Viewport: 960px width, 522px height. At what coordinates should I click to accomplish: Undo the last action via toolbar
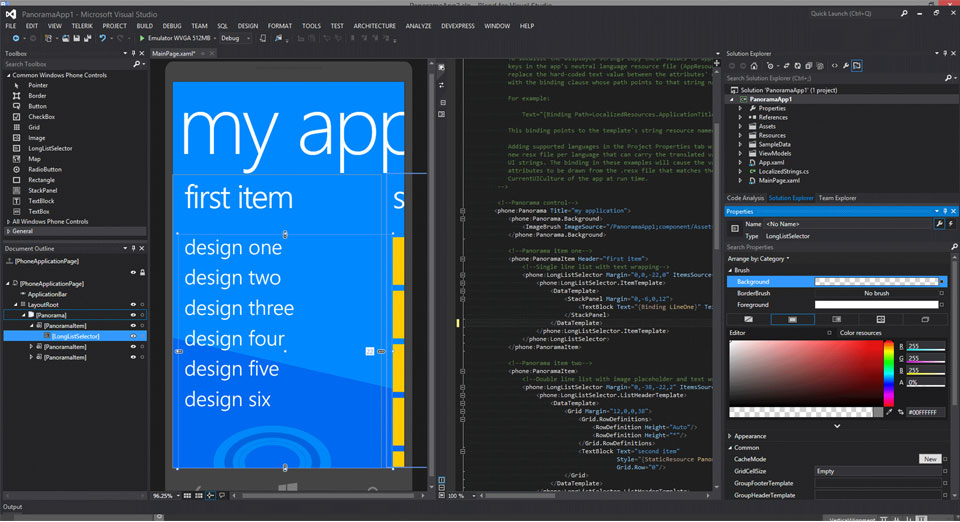point(102,38)
